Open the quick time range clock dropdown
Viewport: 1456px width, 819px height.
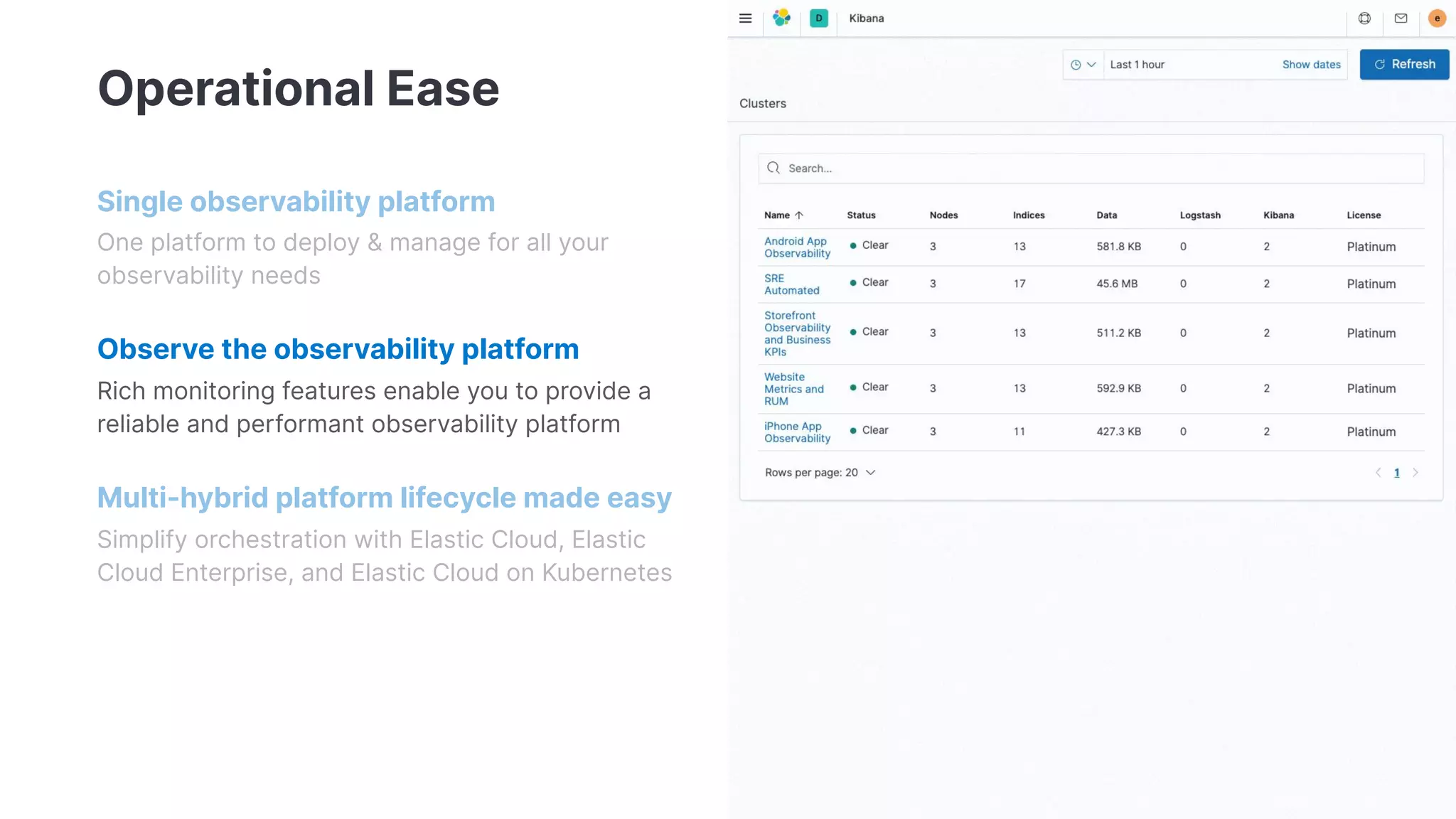point(1083,65)
